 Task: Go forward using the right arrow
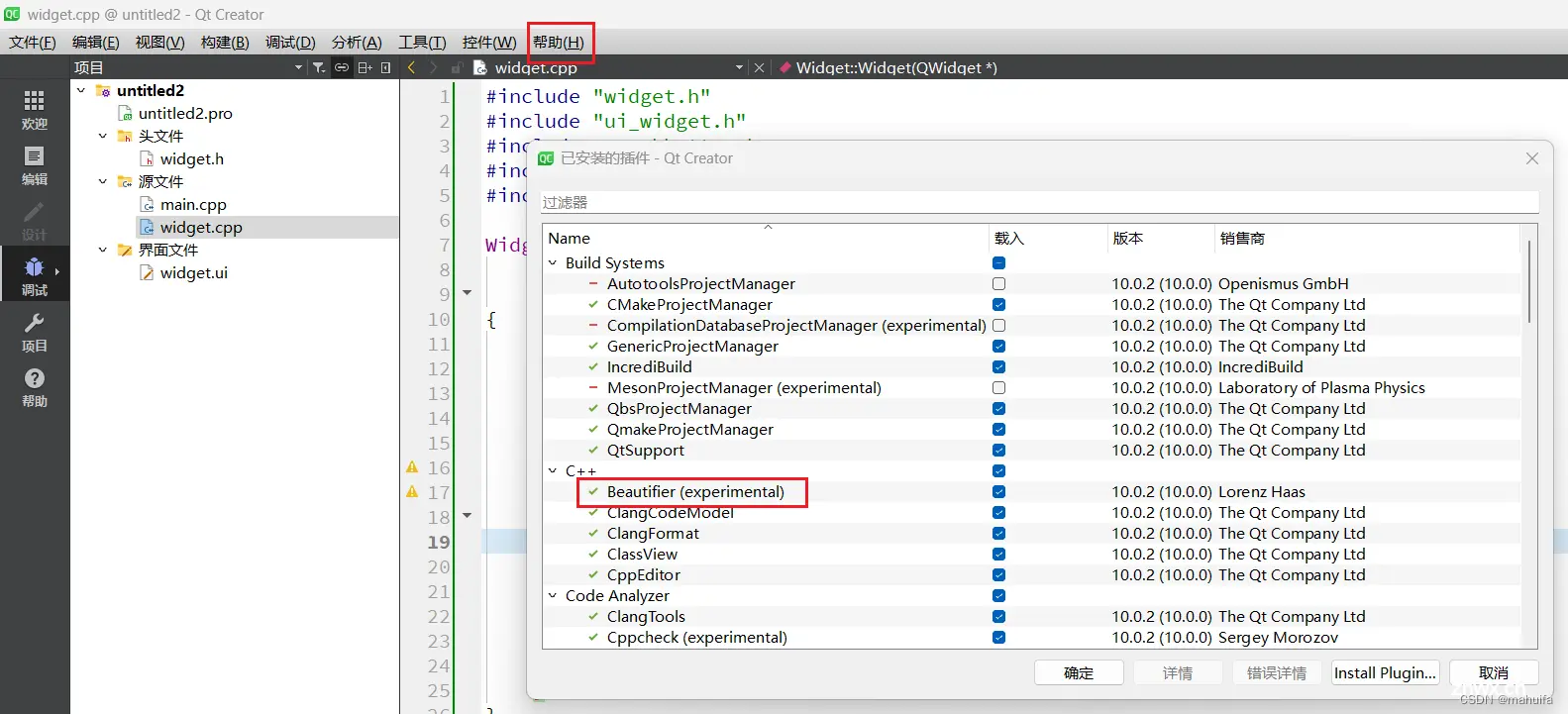(434, 67)
